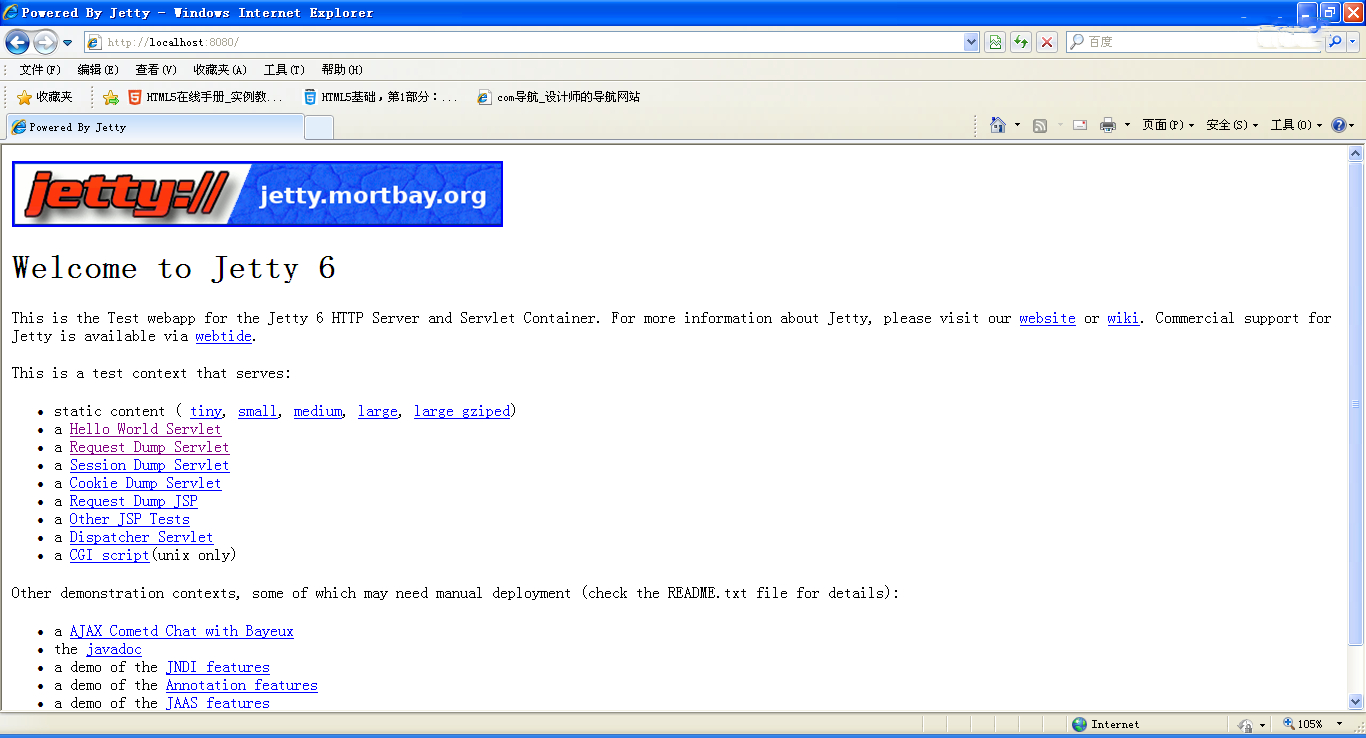Viewport: 1366px width, 738px height.
Task: Open the HTML5在线手册 bookmark
Action: 205,97
